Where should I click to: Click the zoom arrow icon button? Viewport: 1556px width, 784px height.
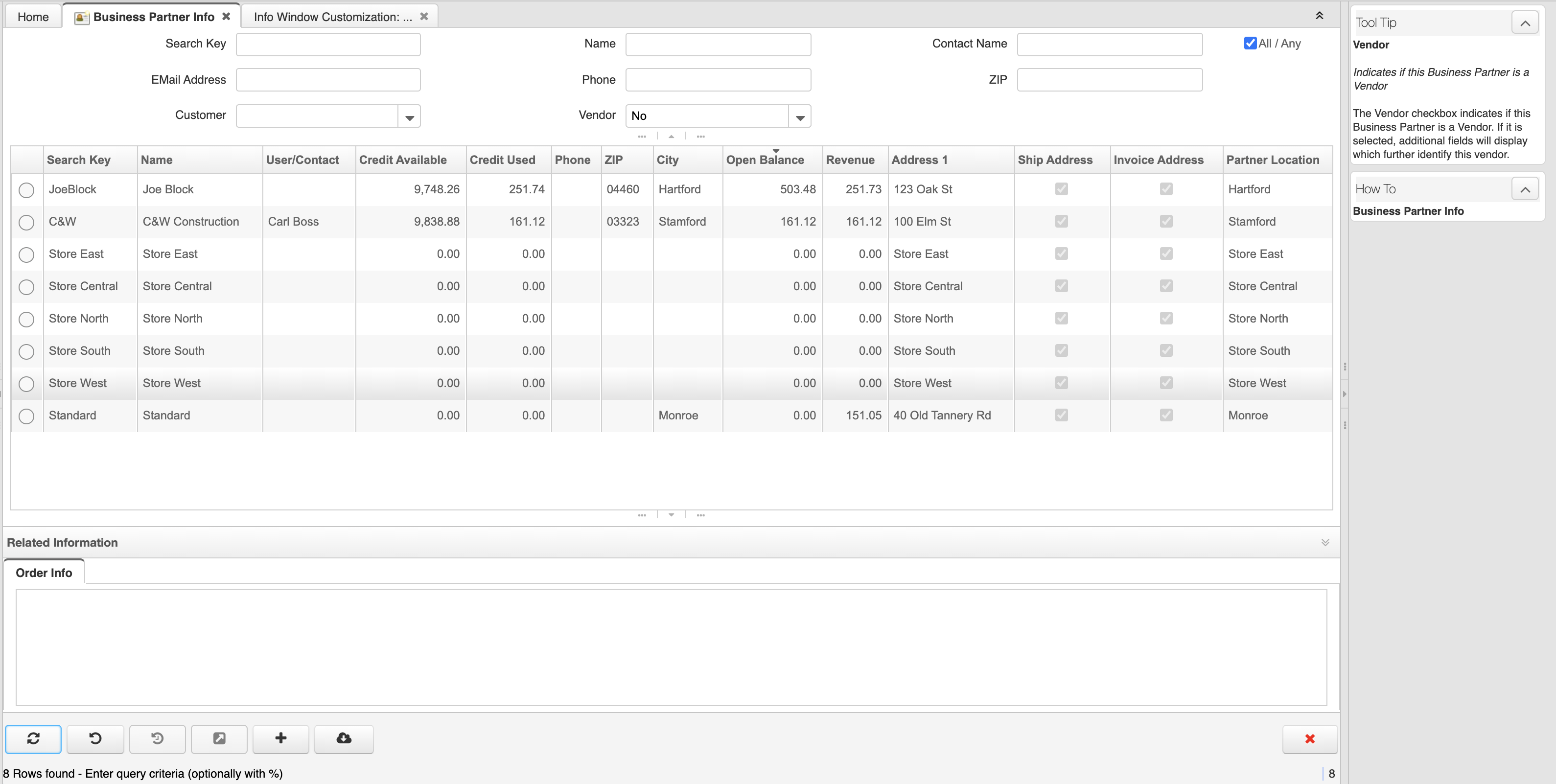(x=219, y=738)
